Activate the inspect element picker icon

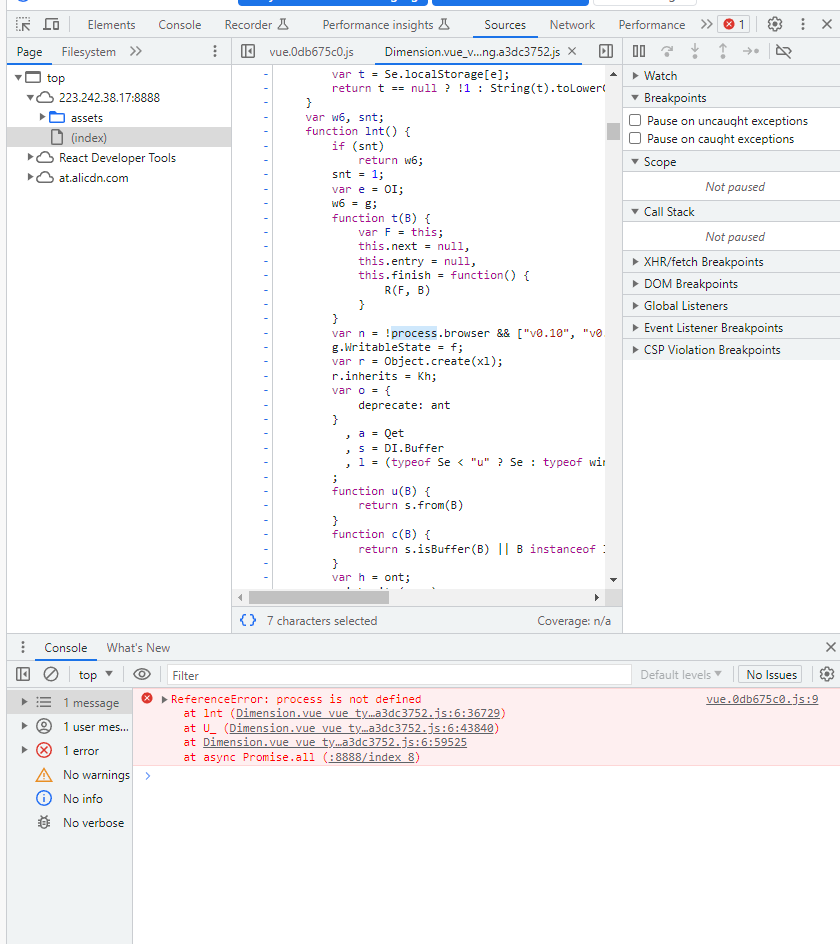point(23,25)
